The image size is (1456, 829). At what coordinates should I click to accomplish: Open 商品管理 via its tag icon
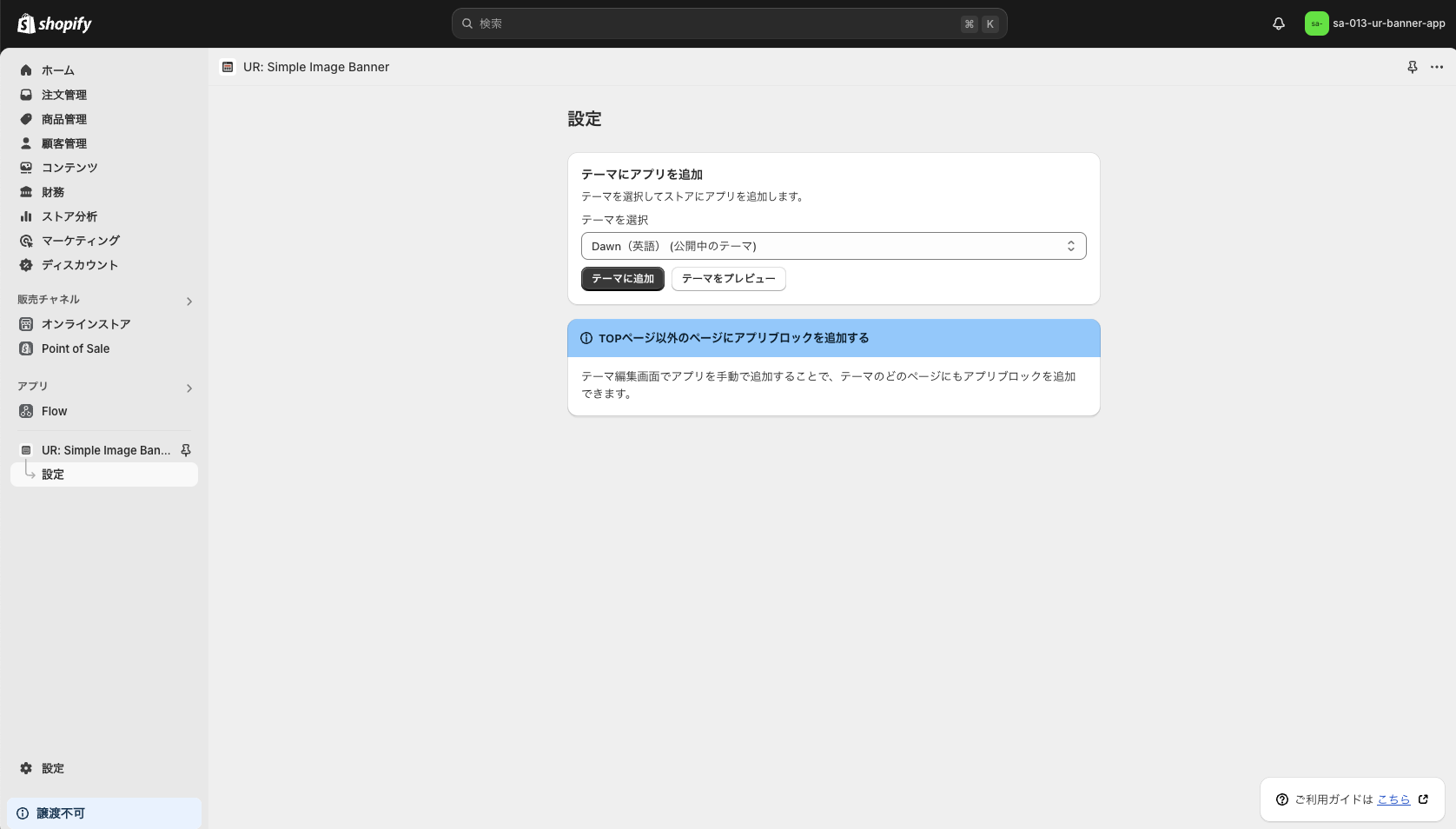[26, 119]
